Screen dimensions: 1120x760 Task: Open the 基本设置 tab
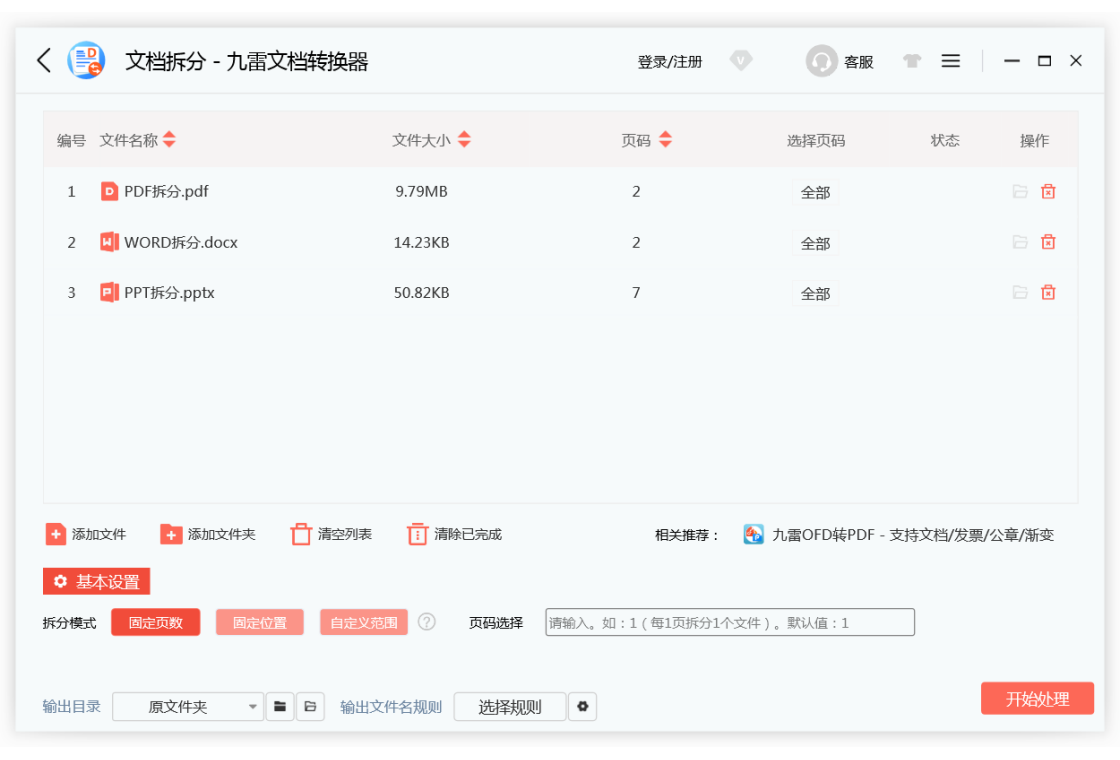[x=96, y=581]
